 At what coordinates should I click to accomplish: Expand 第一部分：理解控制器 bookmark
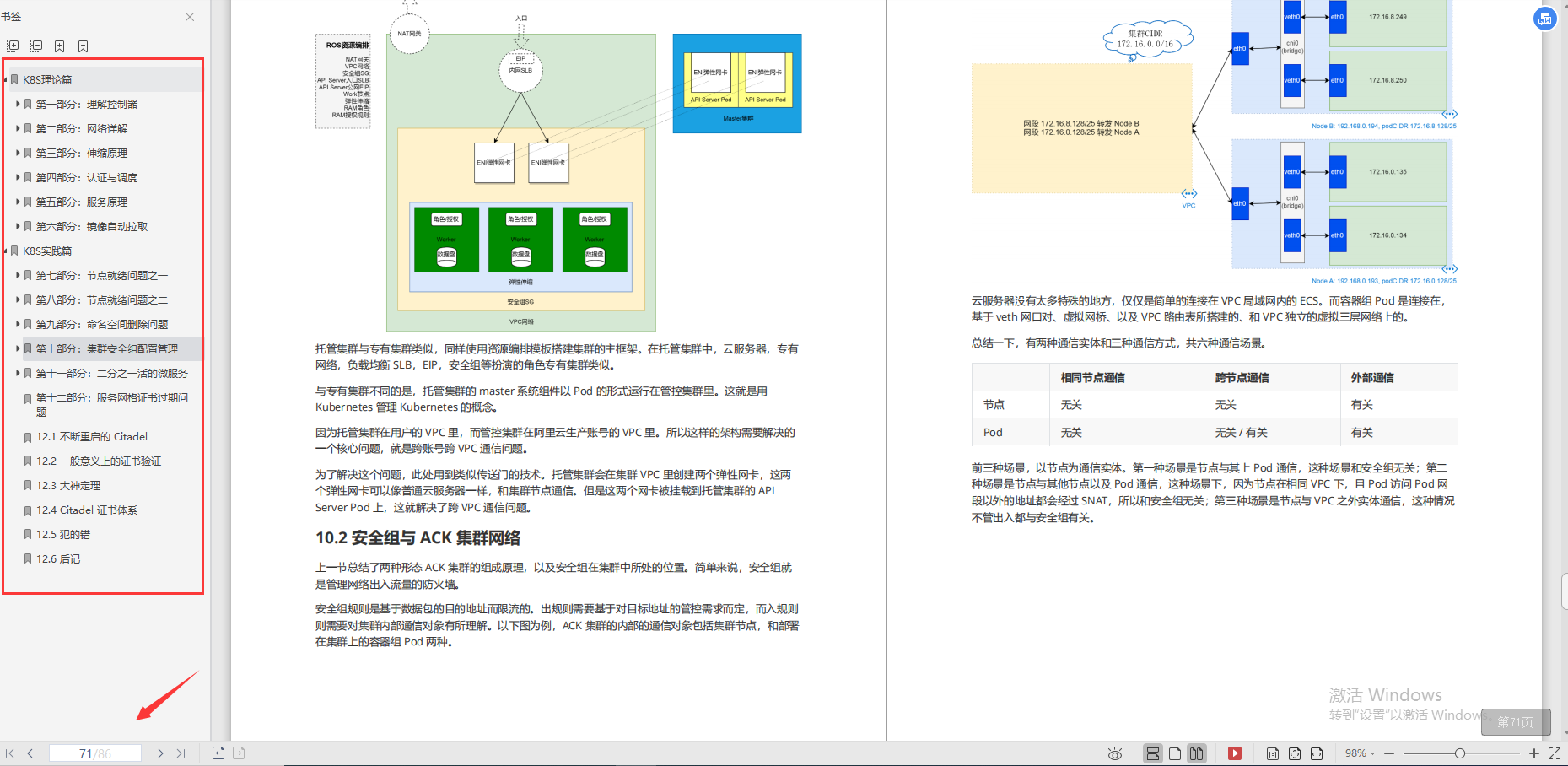click(18, 105)
